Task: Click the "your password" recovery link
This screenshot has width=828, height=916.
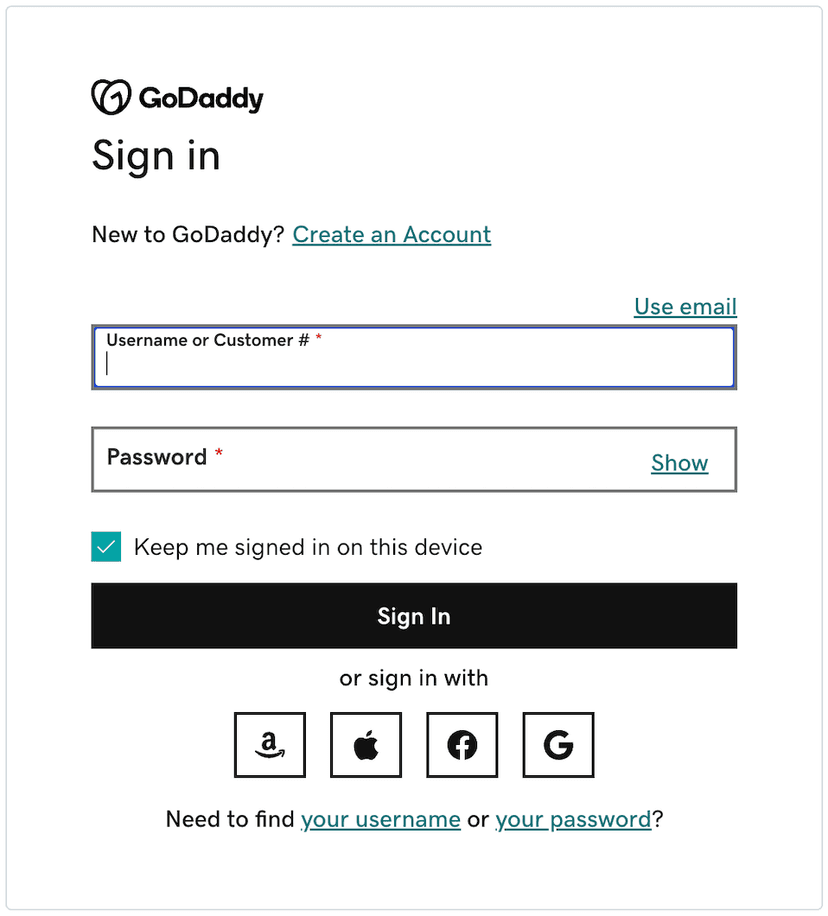Action: 573,819
